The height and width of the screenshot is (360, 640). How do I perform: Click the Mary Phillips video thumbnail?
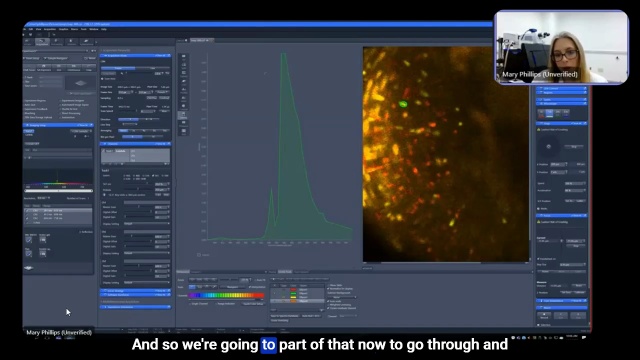pyautogui.click(x=561, y=47)
